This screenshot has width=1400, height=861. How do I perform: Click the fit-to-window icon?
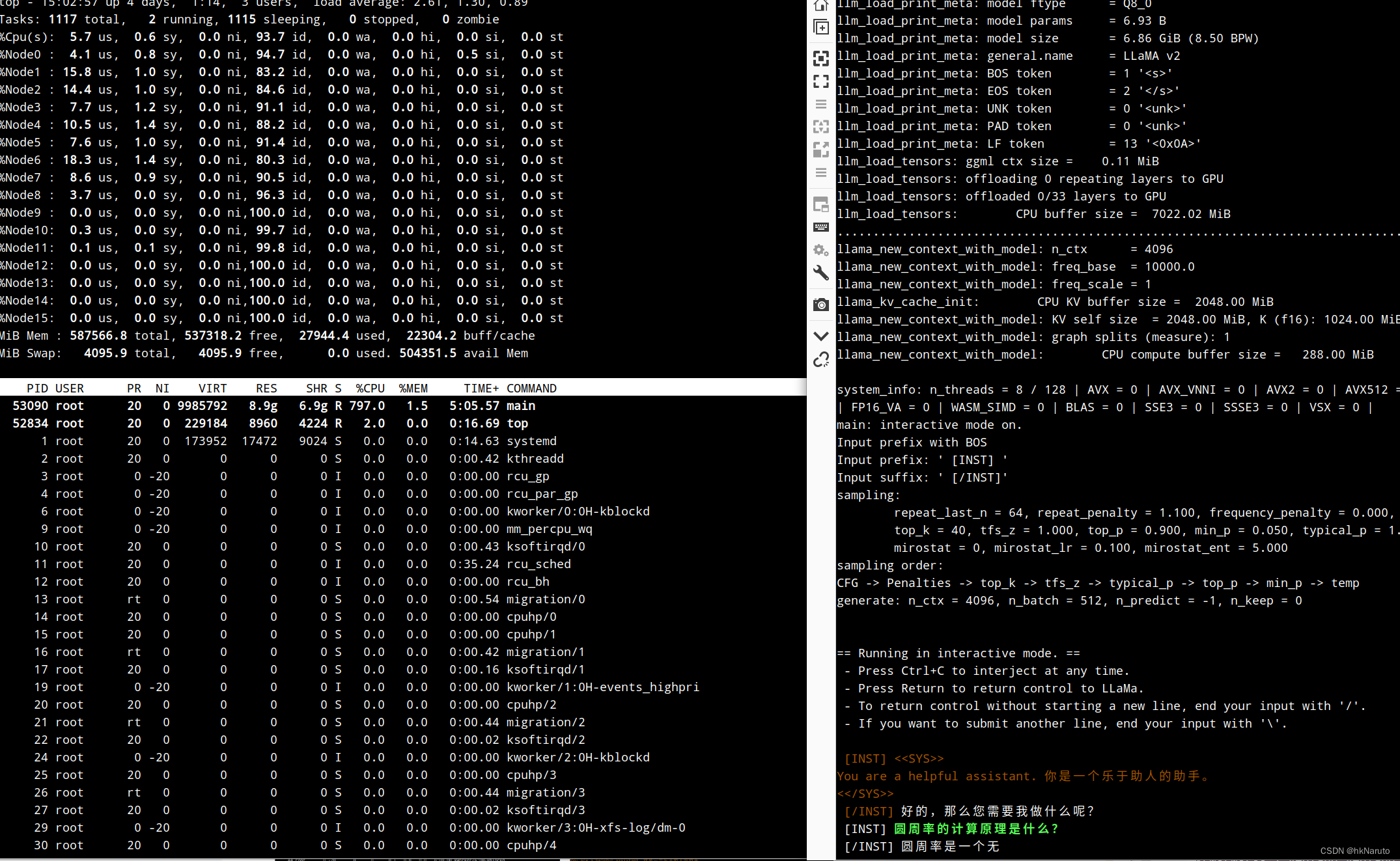pos(821,59)
